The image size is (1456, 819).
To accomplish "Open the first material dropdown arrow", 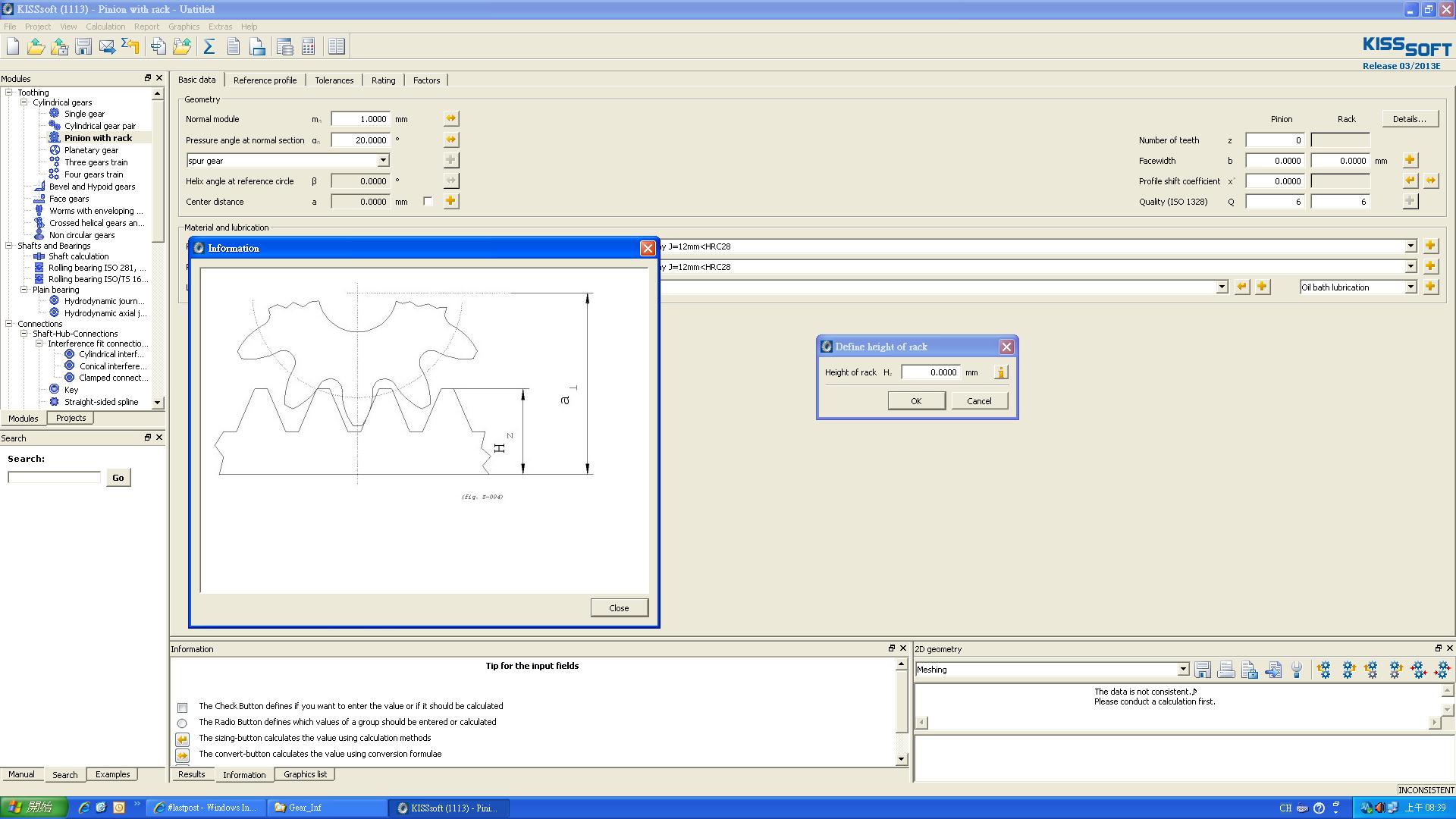I will [1410, 246].
